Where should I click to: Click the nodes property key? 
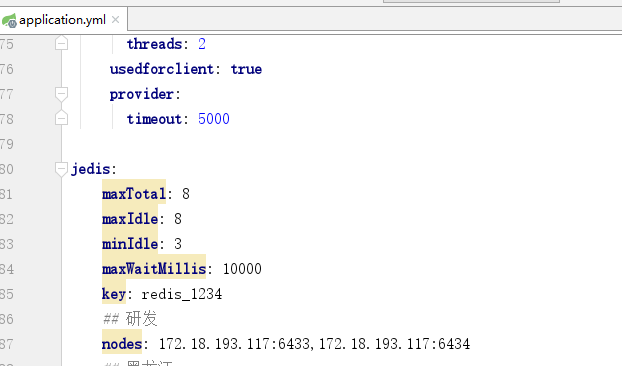pyautogui.click(x=122, y=344)
